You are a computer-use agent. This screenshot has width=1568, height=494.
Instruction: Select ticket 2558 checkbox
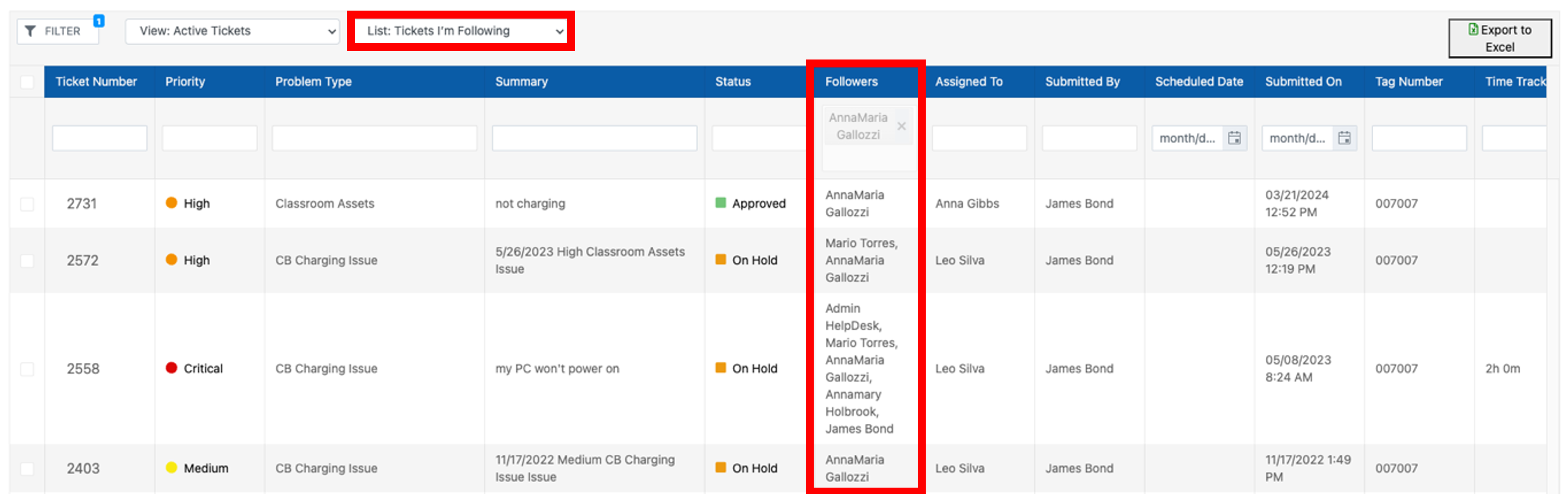click(x=27, y=369)
